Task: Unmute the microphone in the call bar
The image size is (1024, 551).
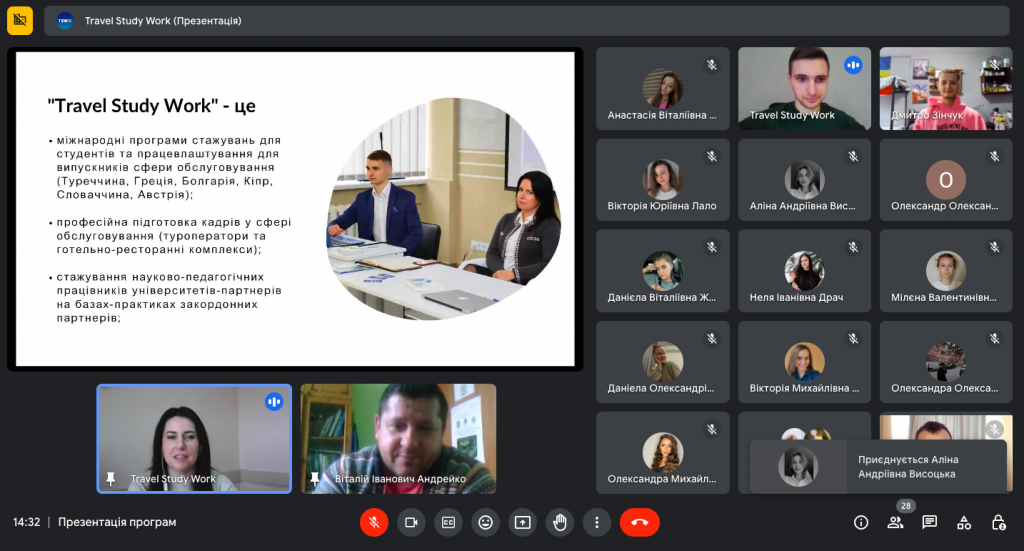Action: pyautogui.click(x=374, y=522)
